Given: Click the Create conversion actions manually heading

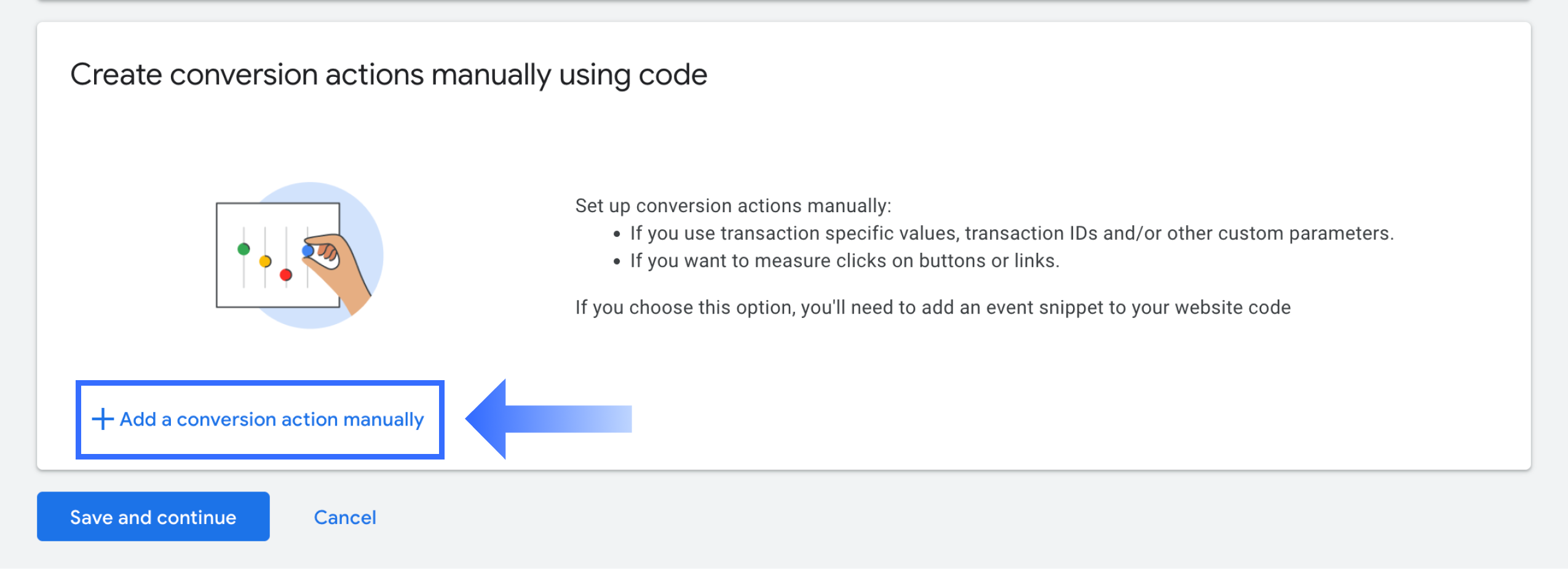Looking at the screenshot, I should pos(389,75).
